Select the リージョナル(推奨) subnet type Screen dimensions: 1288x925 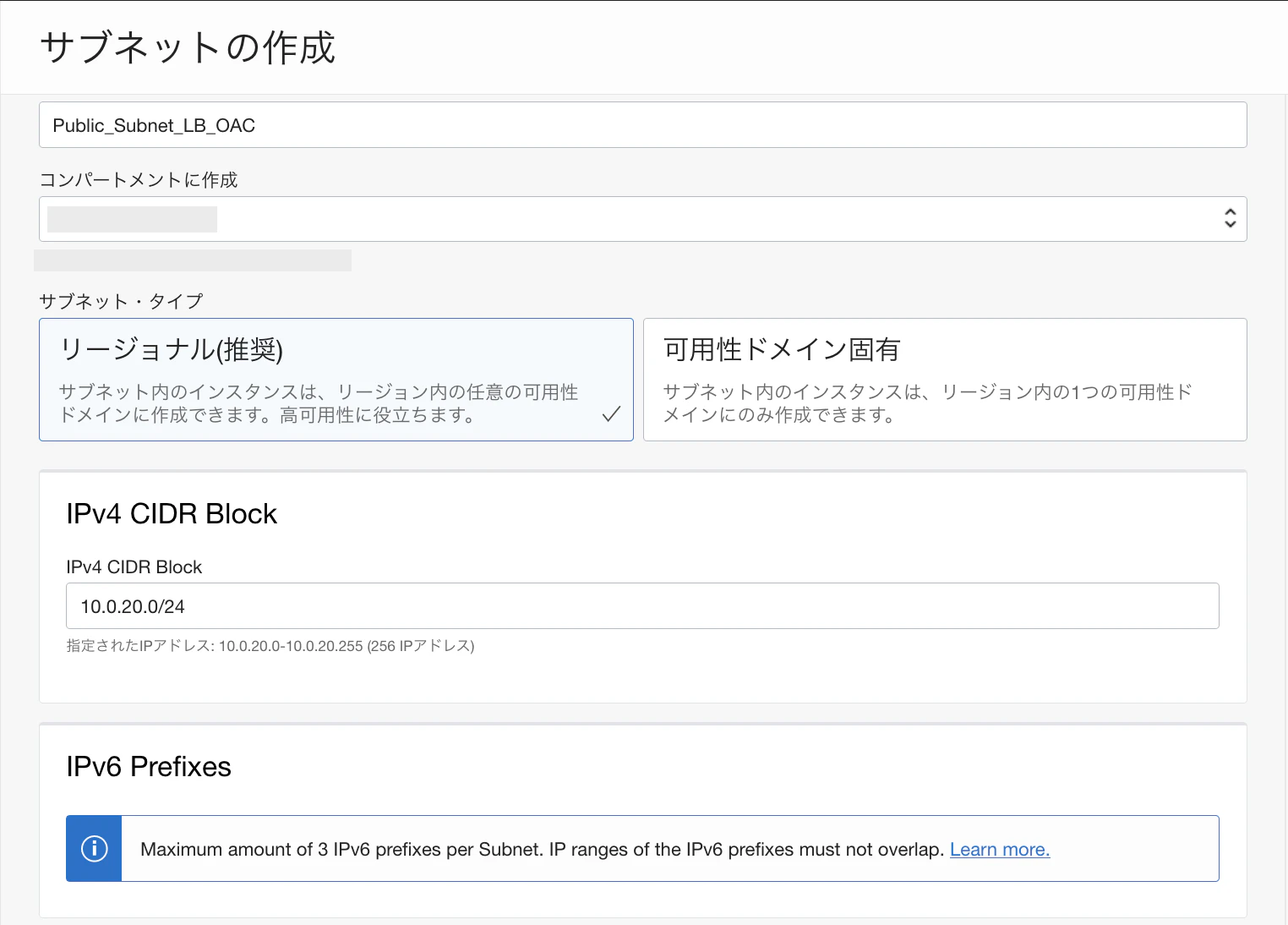(x=336, y=380)
